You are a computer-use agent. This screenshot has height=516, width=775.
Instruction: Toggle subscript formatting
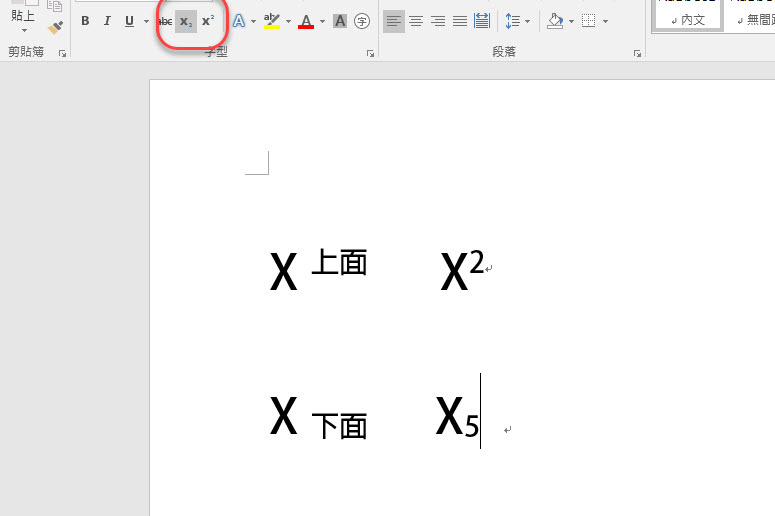click(x=186, y=21)
